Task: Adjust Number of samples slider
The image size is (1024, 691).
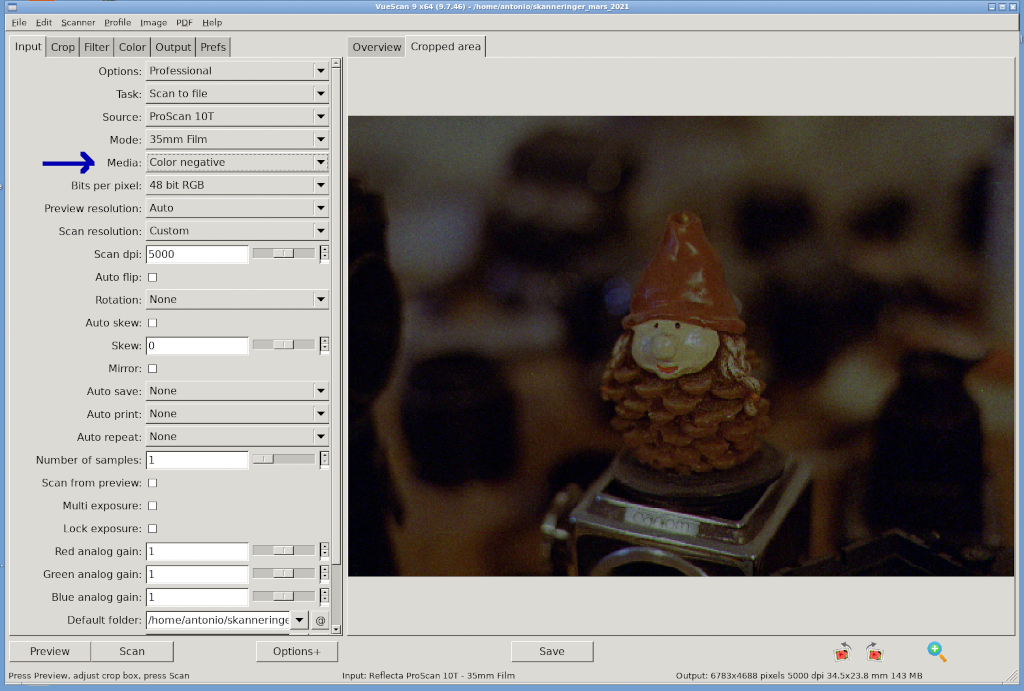Action: (x=283, y=459)
